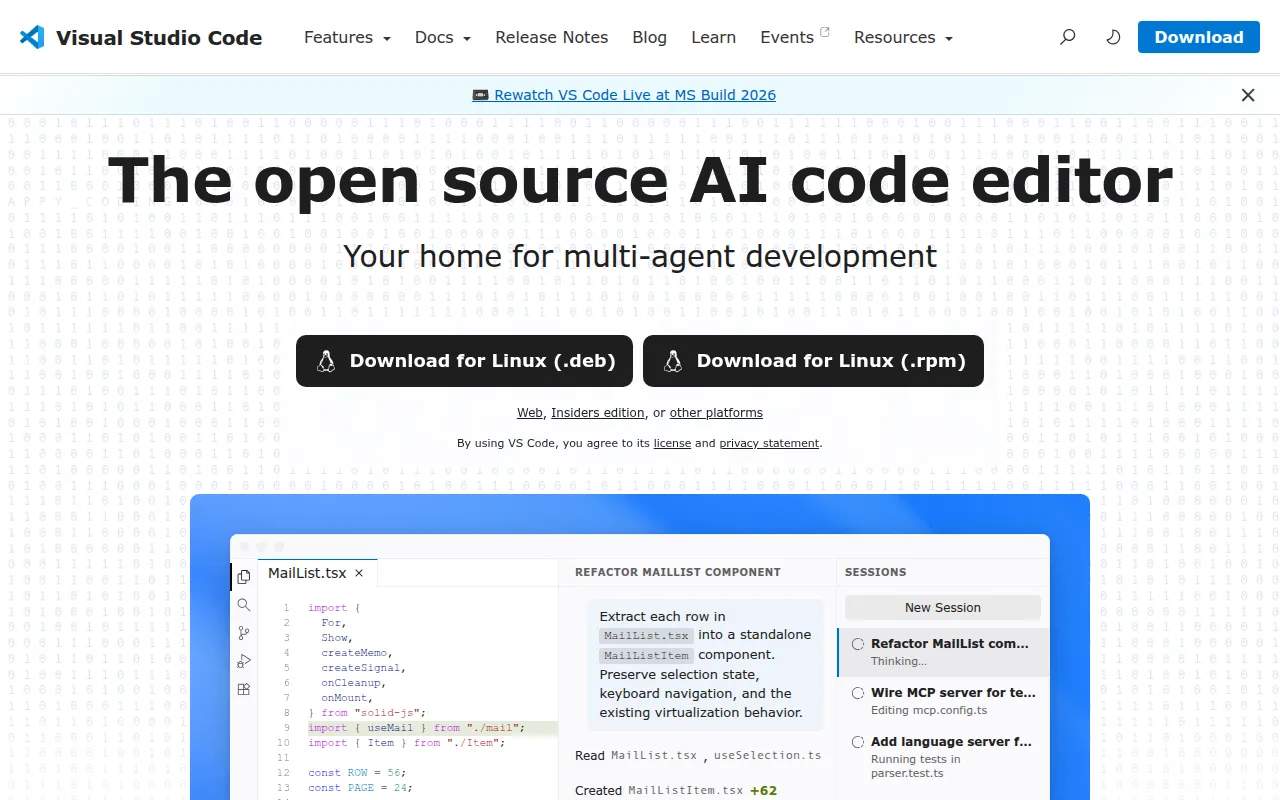Open the Insiders edition link
This screenshot has width=1280, height=800.
pyautogui.click(x=598, y=413)
